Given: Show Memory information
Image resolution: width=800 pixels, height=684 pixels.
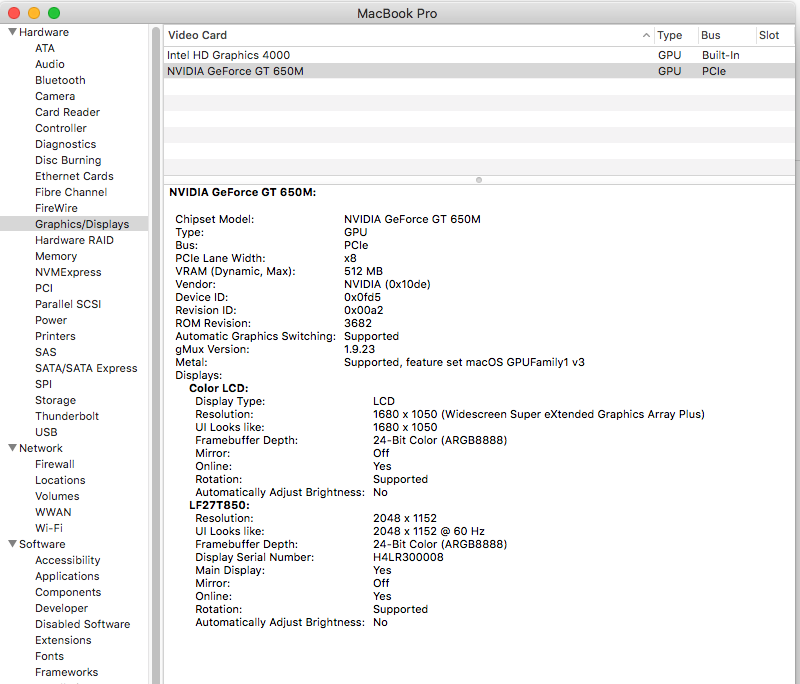Looking at the screenshot, I should (x=56, y=256).
